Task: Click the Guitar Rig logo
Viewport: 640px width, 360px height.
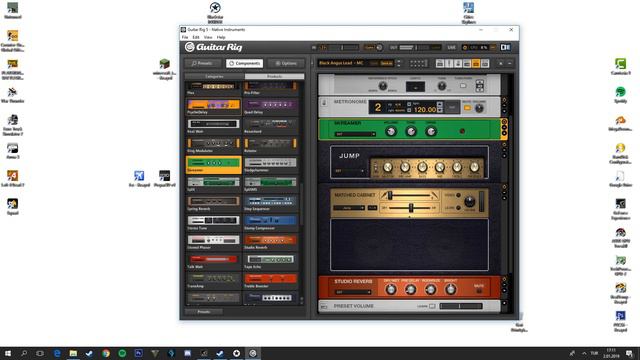Action: click(213, 47)
